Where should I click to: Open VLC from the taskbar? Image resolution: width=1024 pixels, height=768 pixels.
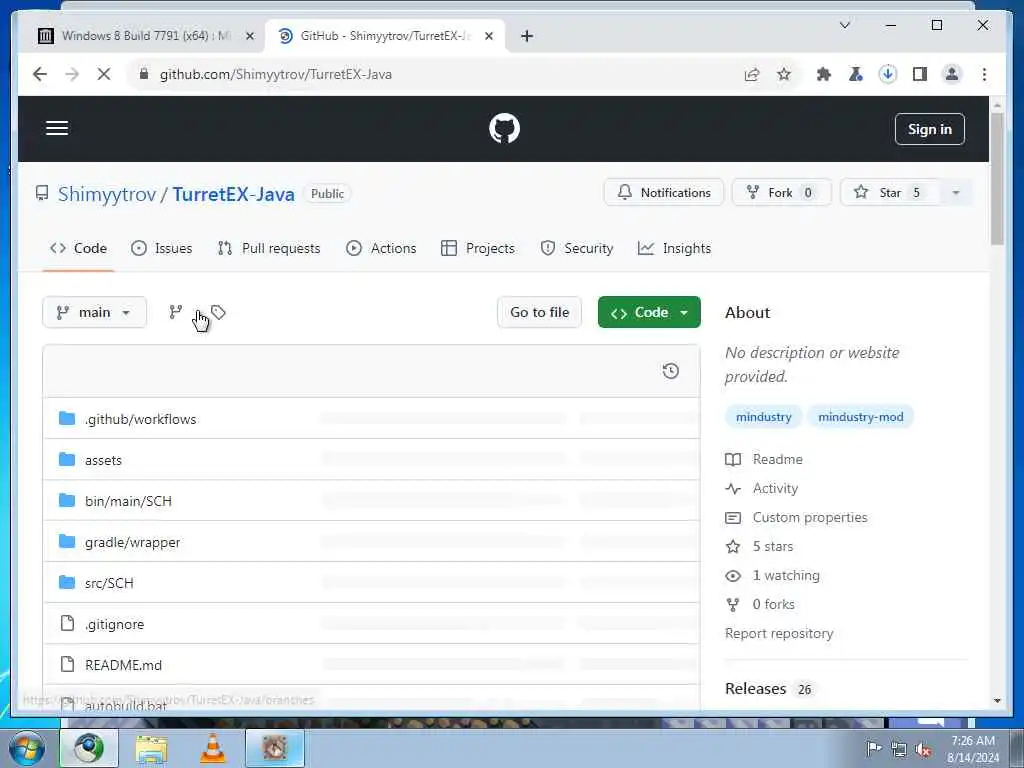(213, 748)
